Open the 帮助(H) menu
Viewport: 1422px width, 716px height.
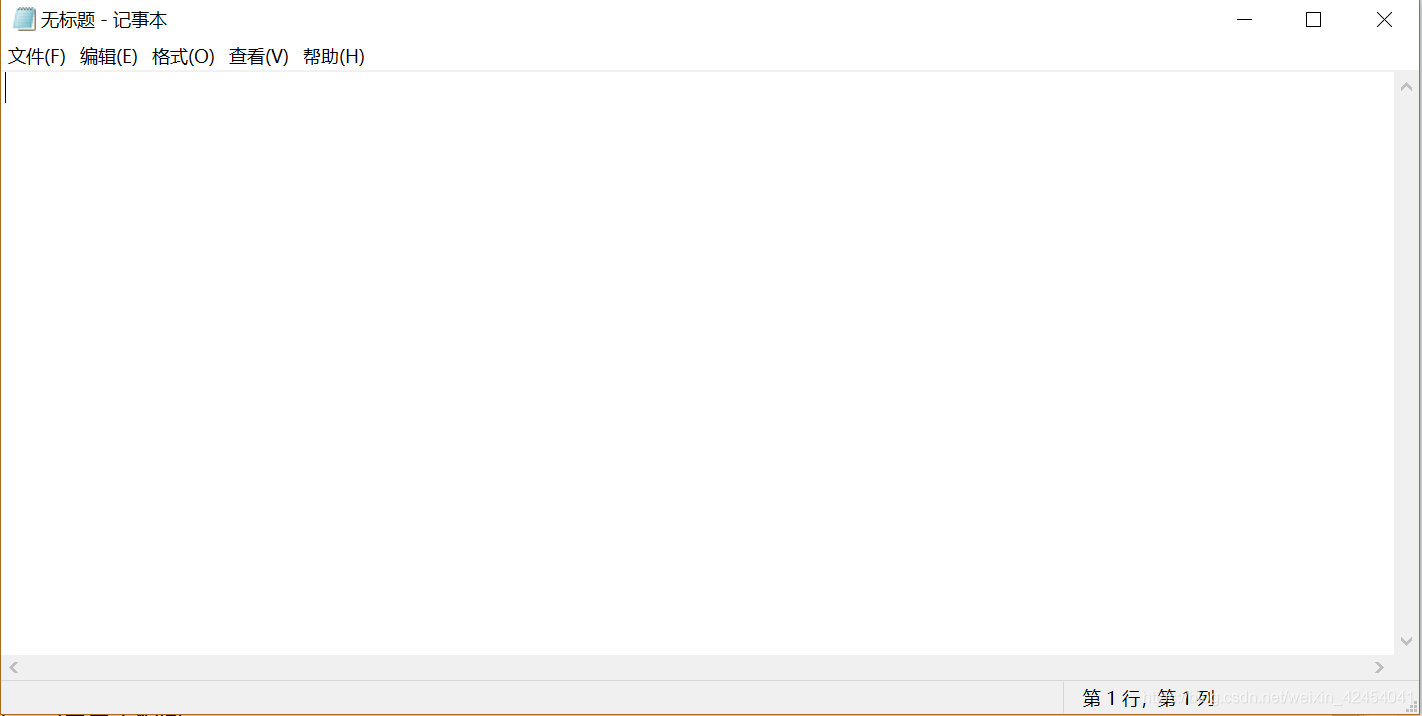point(334,57)
